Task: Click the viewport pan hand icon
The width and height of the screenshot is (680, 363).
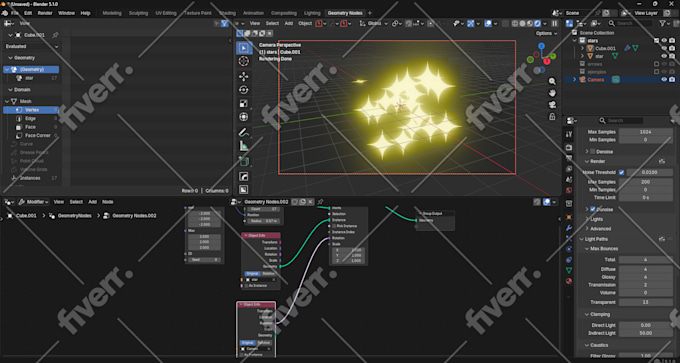Action: (552, 93)
